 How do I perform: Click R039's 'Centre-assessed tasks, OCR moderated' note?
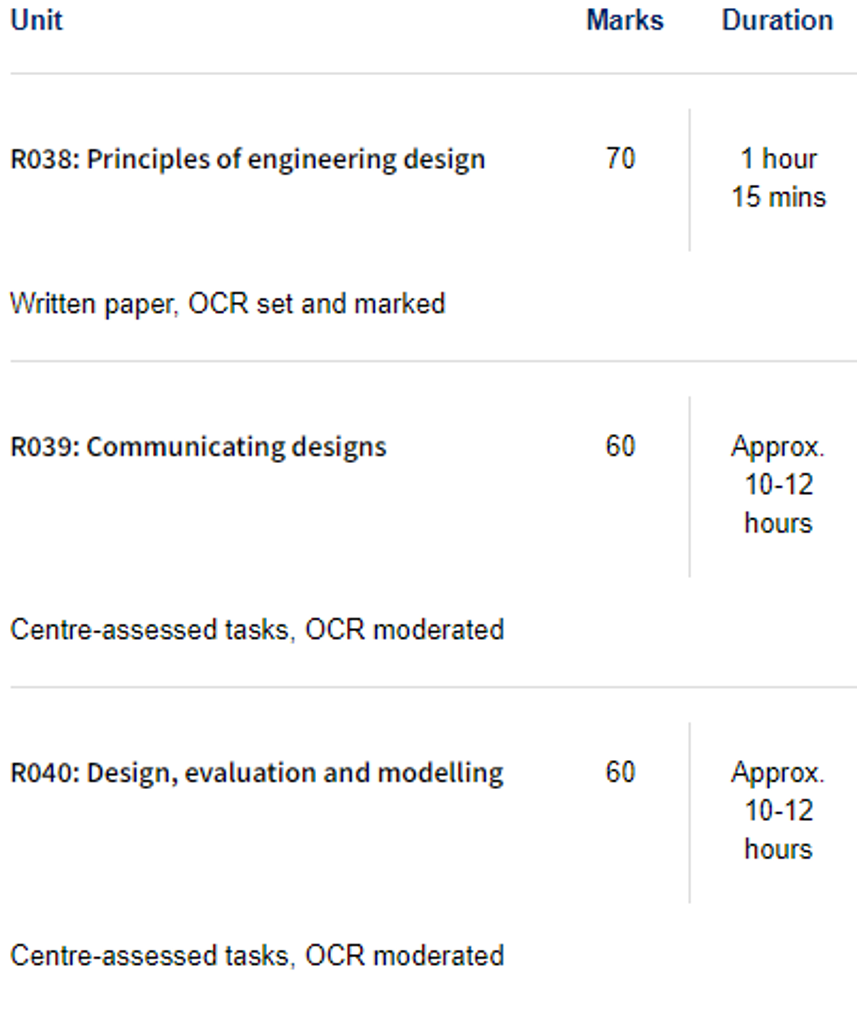257,630
